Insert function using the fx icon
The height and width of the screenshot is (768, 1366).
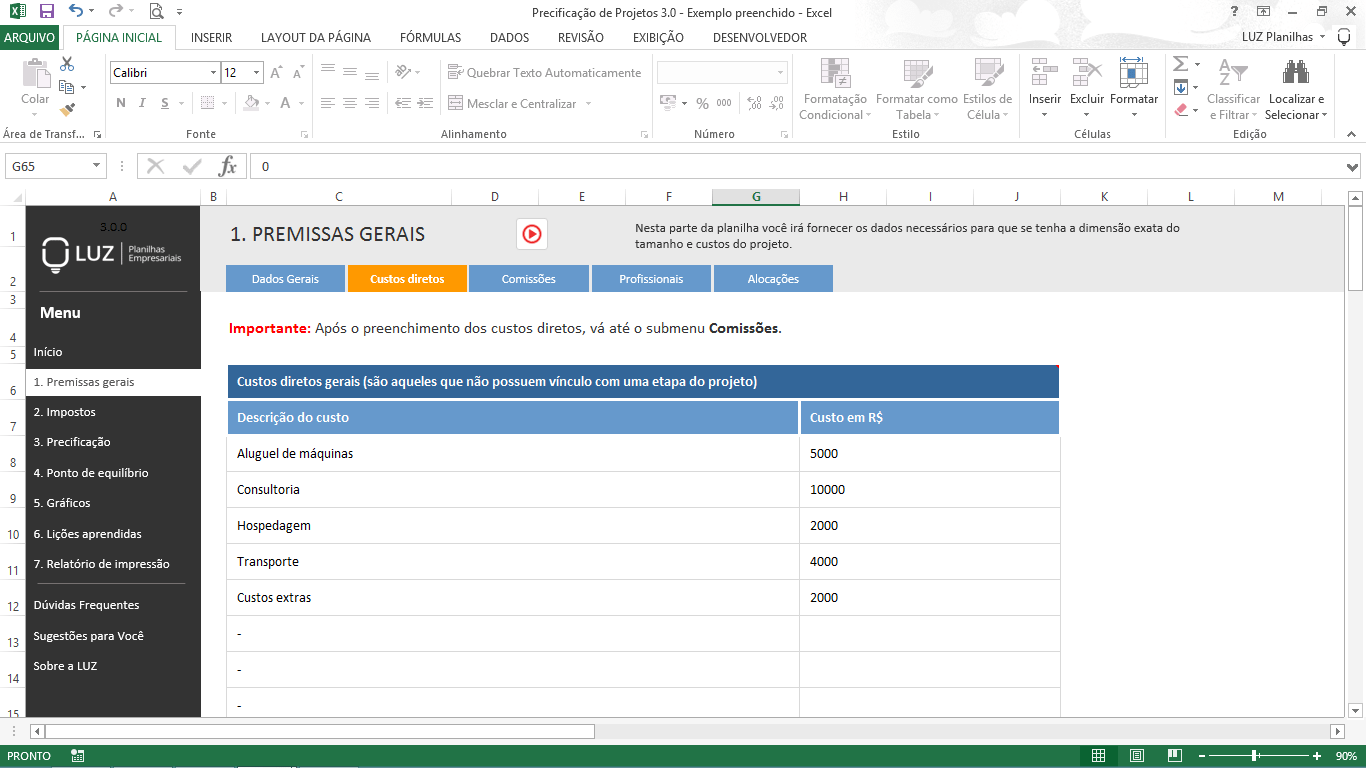(x=228, y=166)
